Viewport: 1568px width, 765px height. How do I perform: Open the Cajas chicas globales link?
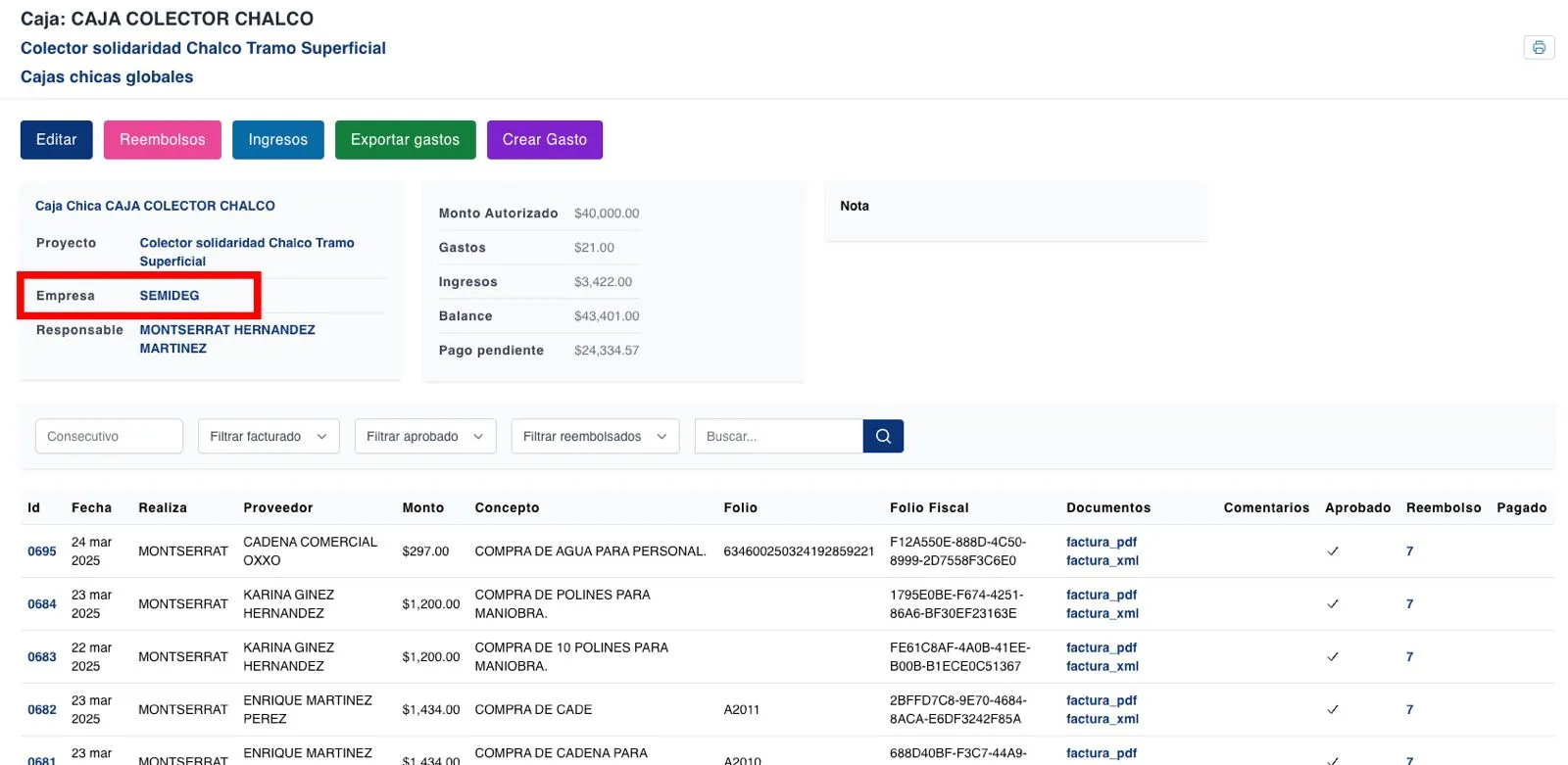(107, 77)
